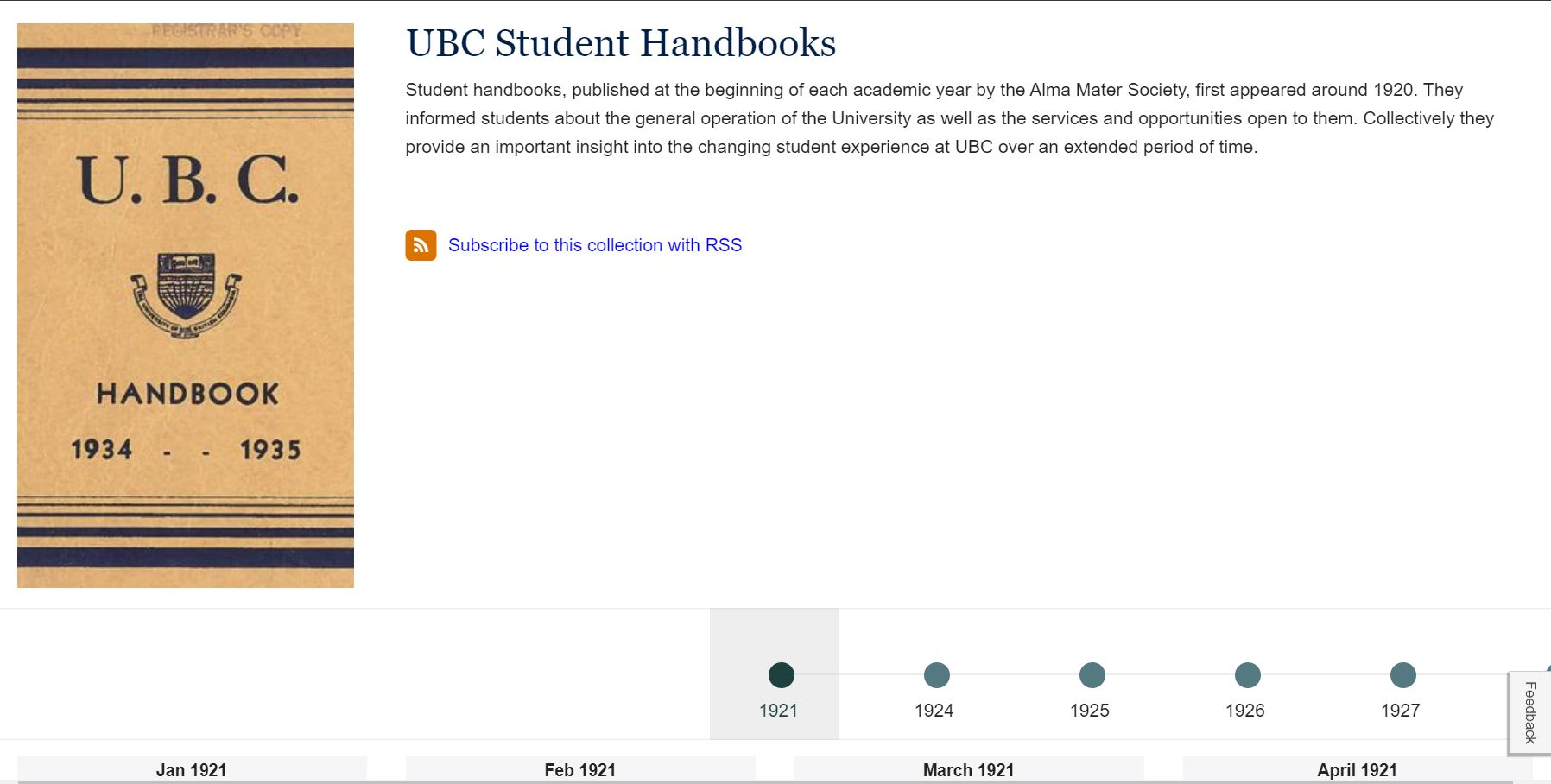The image size is (1551, 784).
Task: Jump to the 1924 timeline dot
Action: 936,674
